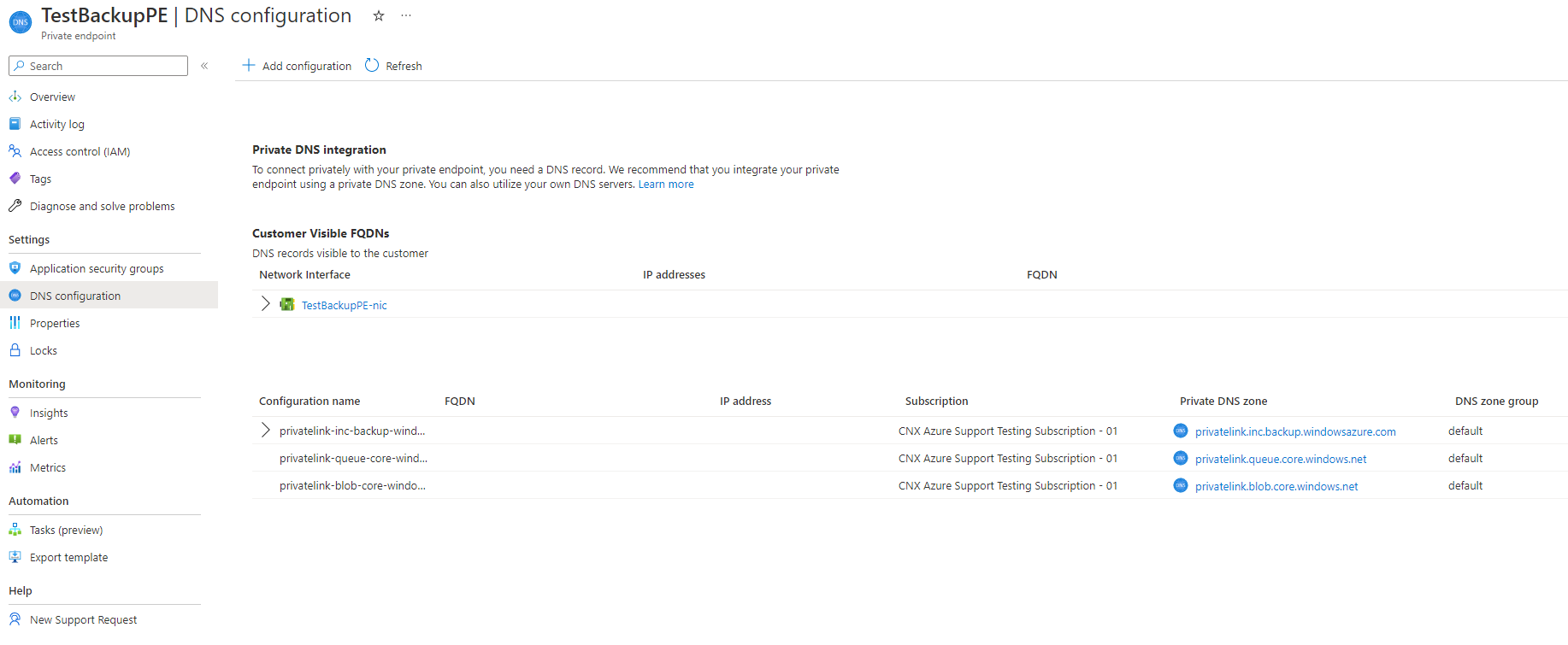Select Export template

(x=68, y=558)
